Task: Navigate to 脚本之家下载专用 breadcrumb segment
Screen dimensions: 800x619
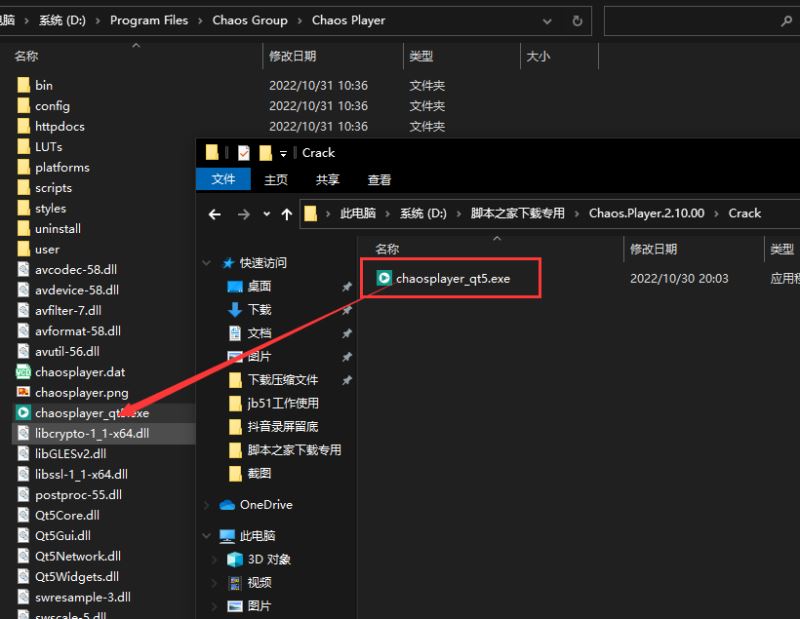Action: [x=517, y=213]
